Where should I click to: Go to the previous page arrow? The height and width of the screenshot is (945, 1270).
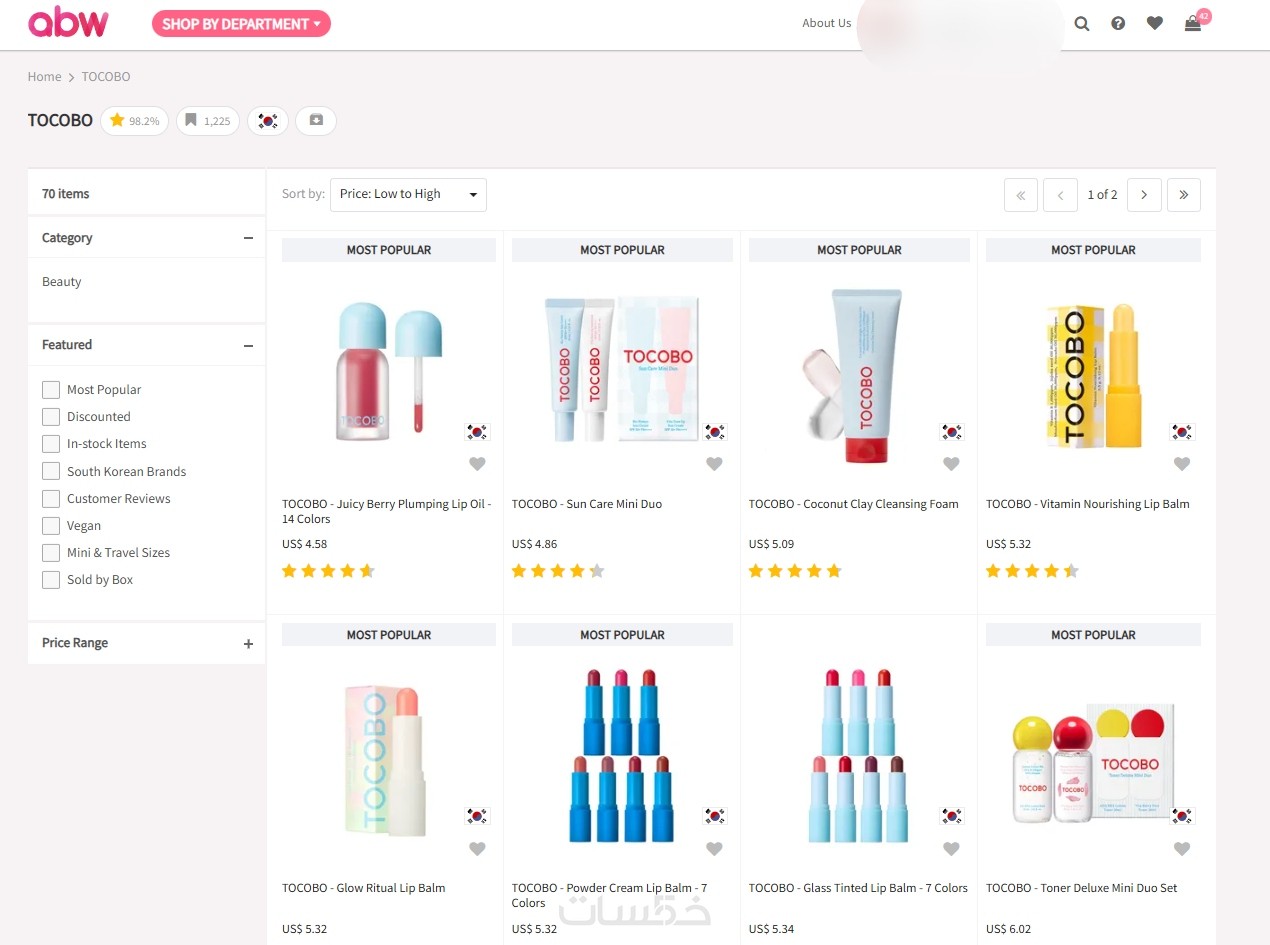tap(1060, 195)
